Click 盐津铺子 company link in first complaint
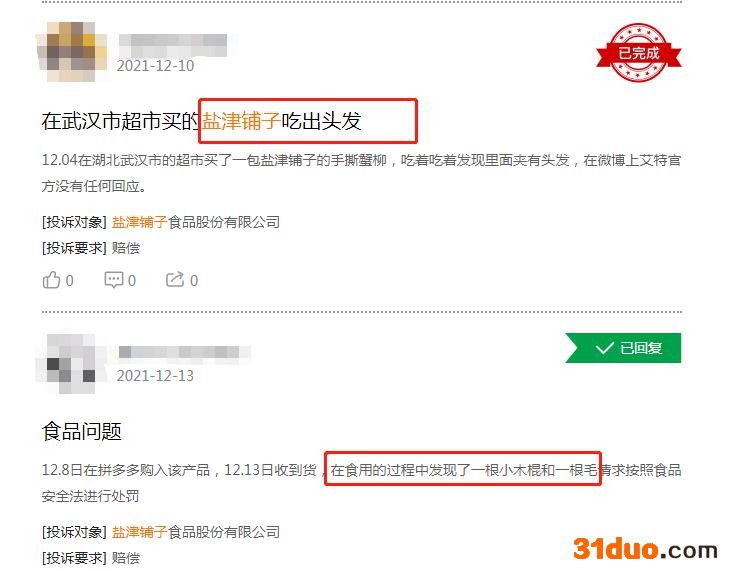 coord(139,222)
